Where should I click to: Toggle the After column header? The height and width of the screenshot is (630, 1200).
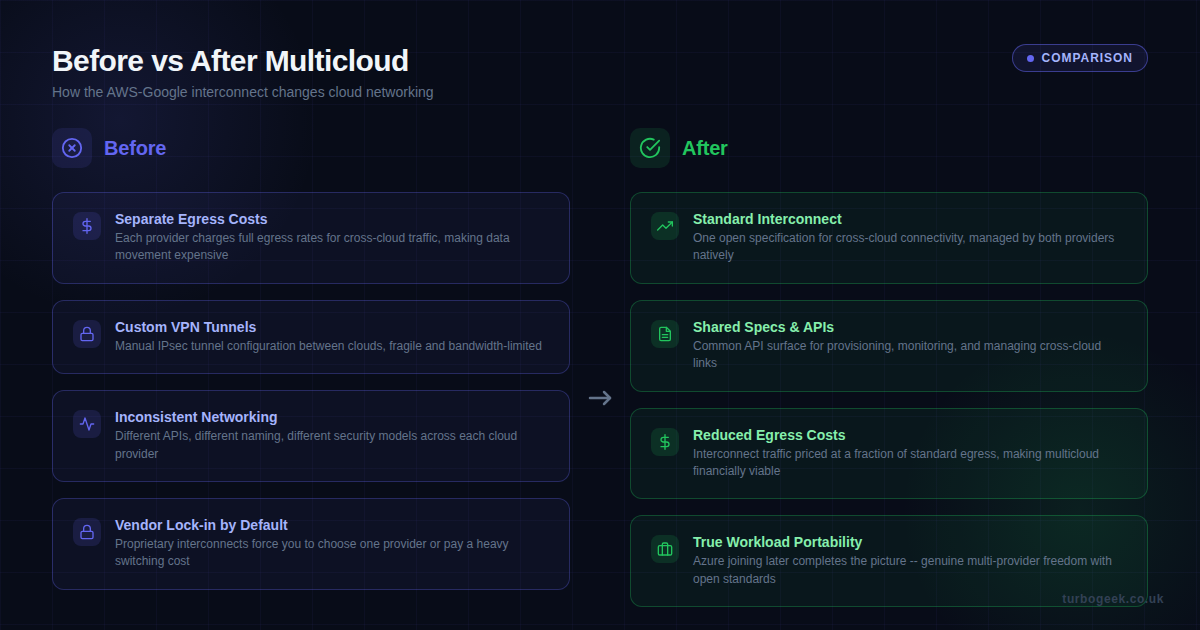(705, 147)
